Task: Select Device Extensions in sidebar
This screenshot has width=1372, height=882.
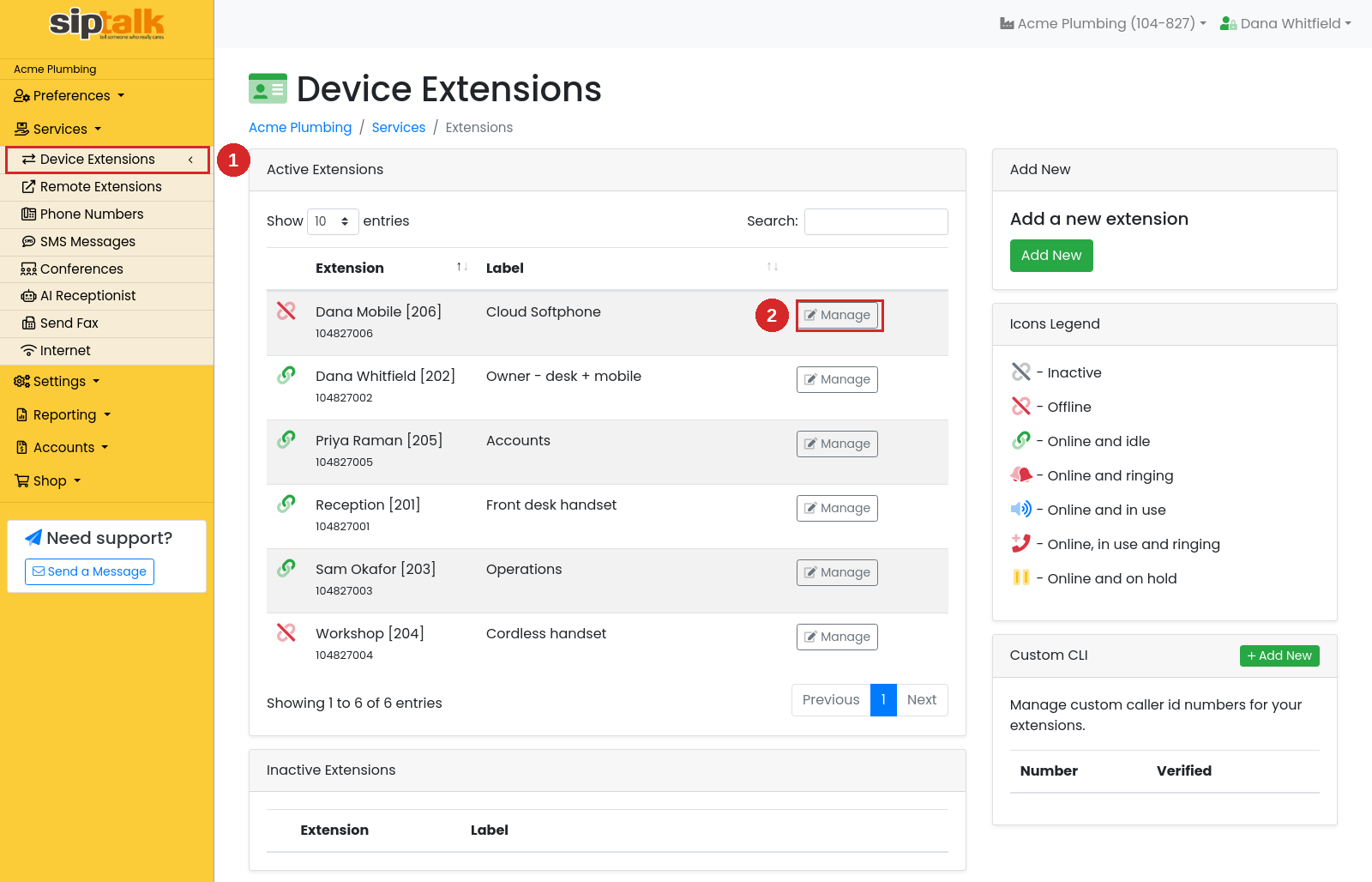Action: [x=107, y=160]
